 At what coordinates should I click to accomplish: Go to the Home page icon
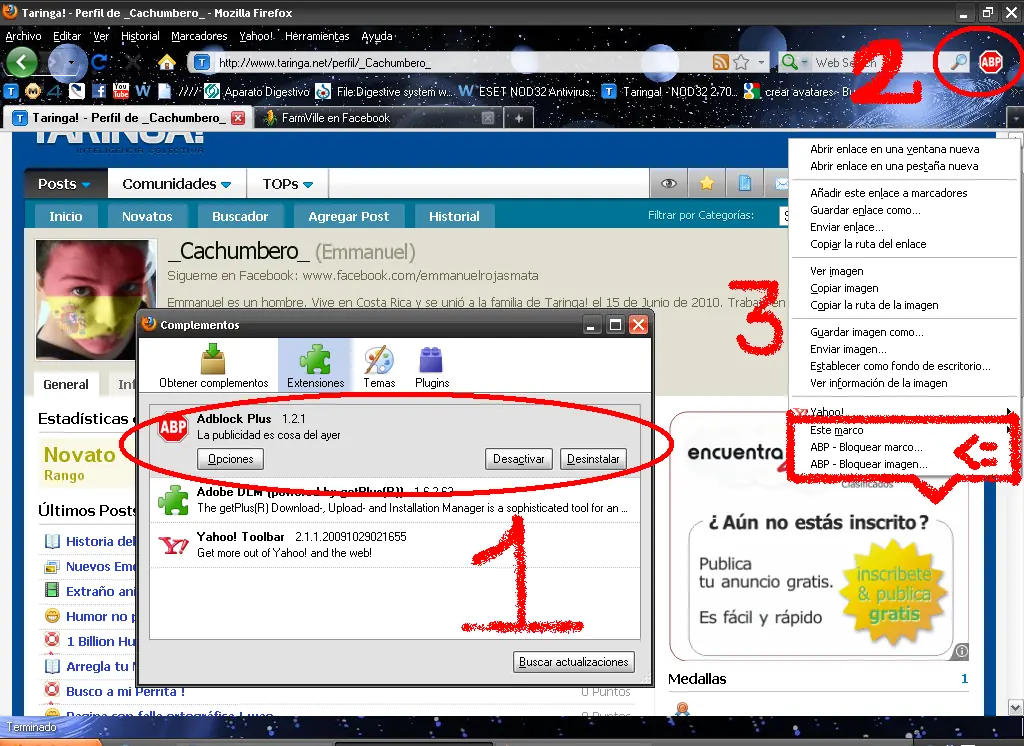click(167, 63)
